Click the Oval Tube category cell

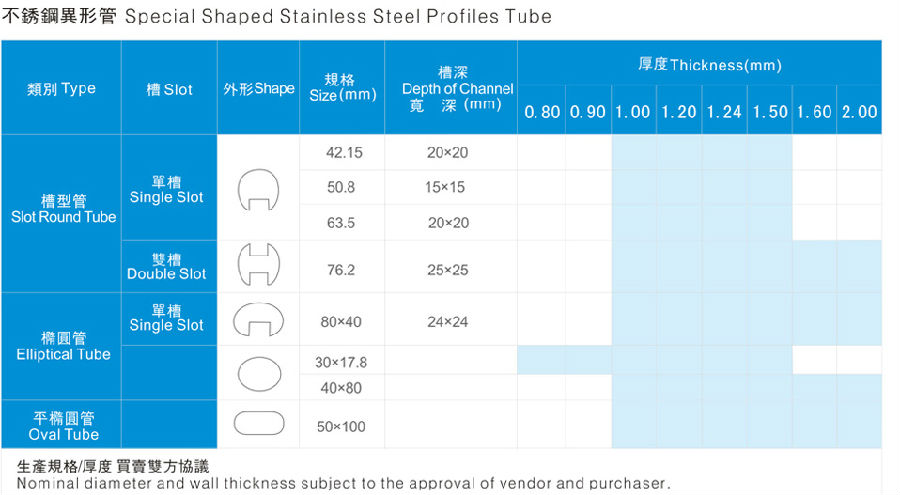click(x=63, y=425)
